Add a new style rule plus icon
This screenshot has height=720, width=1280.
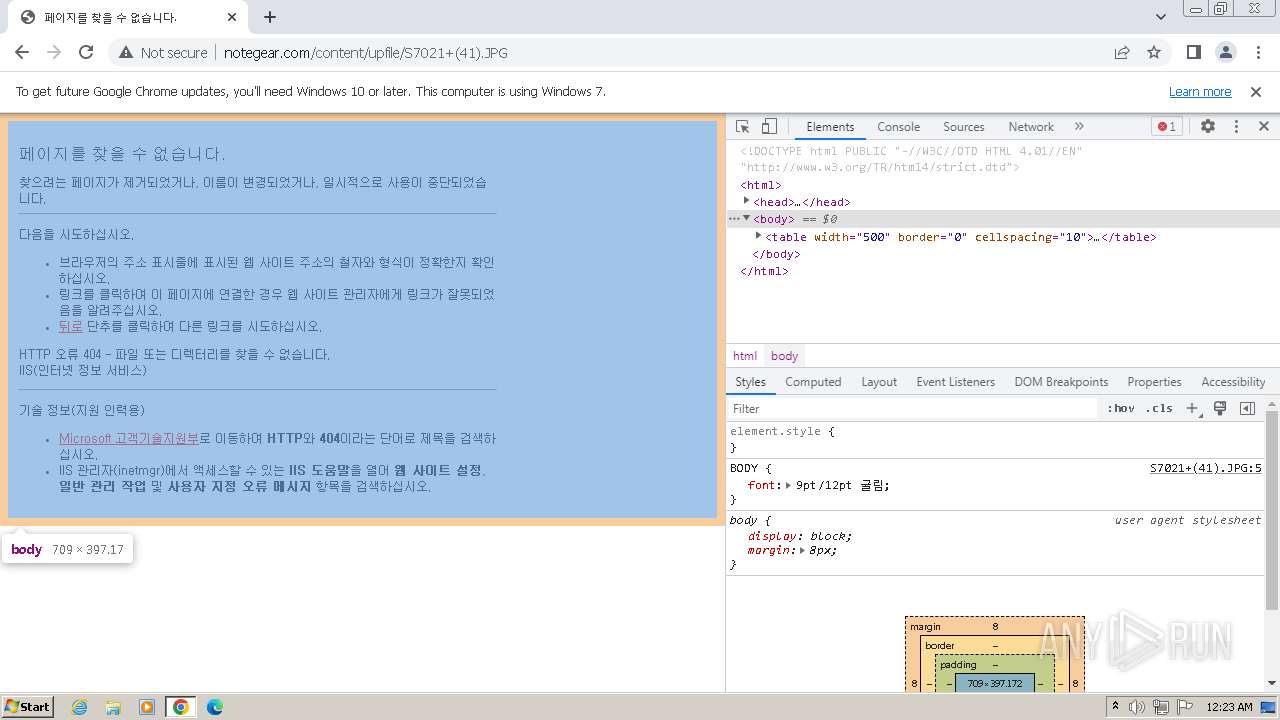coord(1192,408)
